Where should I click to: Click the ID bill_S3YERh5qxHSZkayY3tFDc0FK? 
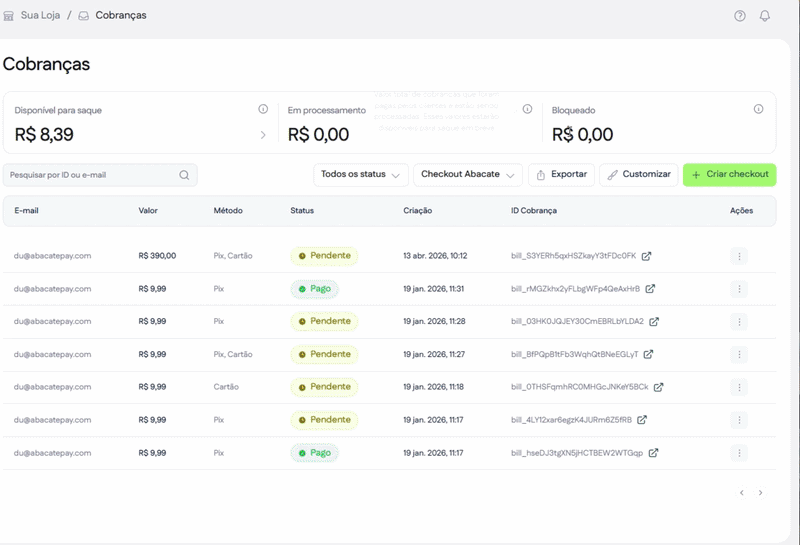[573, 256]
